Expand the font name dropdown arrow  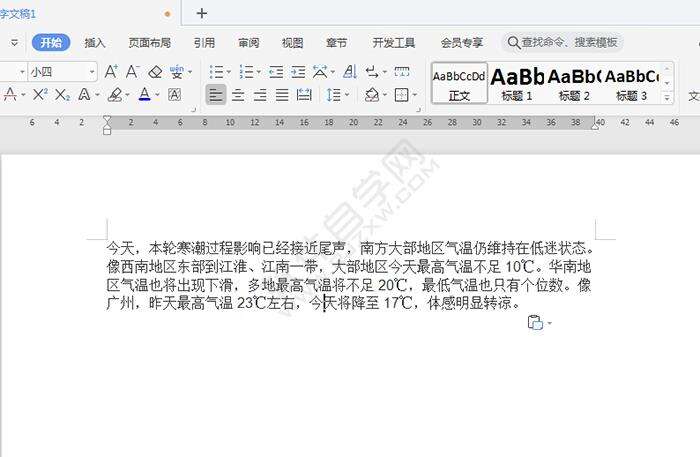22,72
